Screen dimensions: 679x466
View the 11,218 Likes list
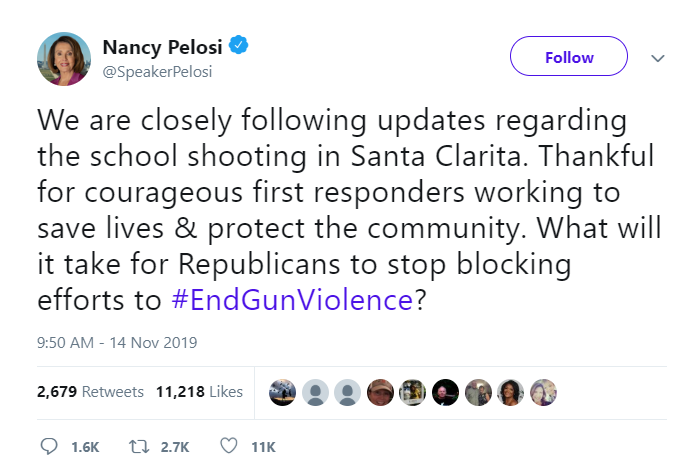[x=199, y=392]
